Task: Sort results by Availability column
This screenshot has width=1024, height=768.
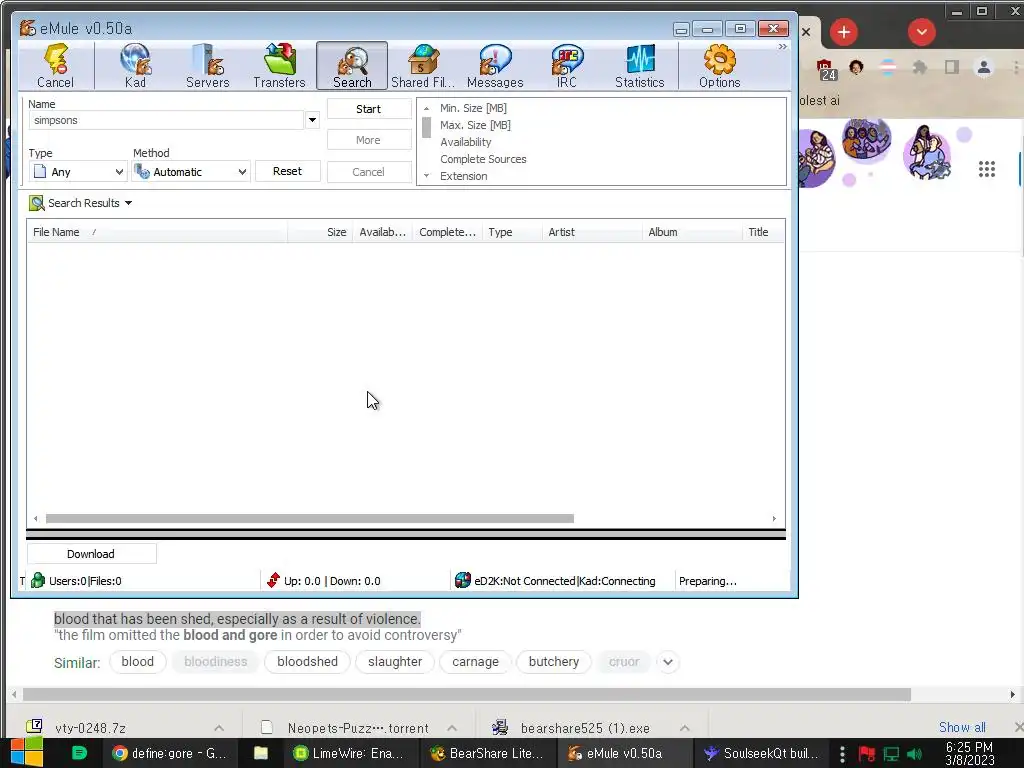Action: [x=382, y=232]
